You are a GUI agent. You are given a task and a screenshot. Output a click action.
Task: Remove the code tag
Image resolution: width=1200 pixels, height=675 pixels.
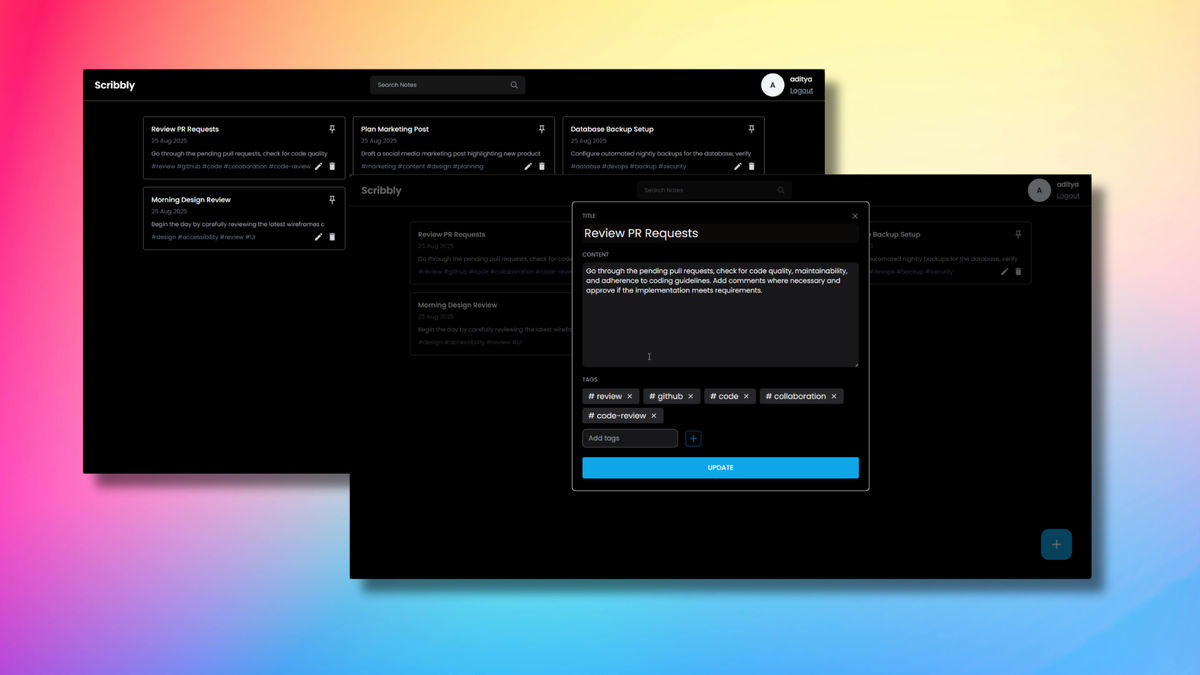746,396
